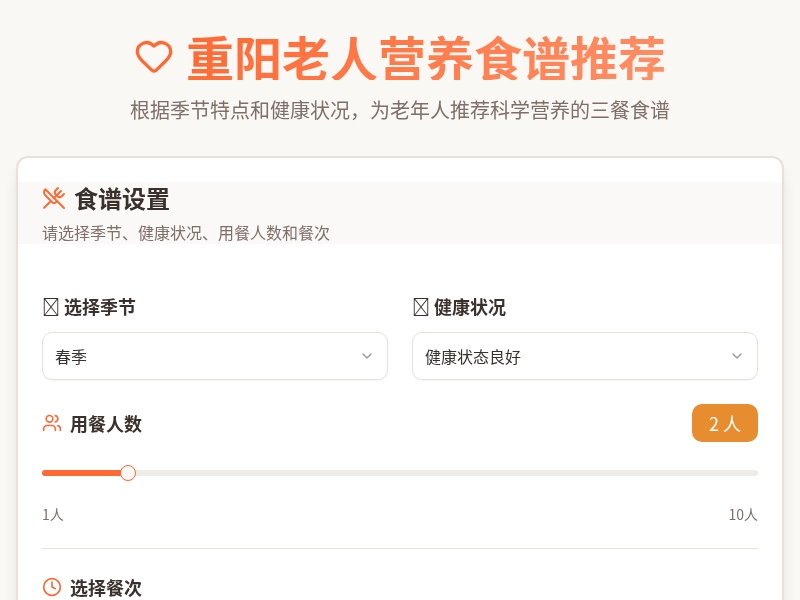Click the small icon before 选择季节

coord(50,307)
